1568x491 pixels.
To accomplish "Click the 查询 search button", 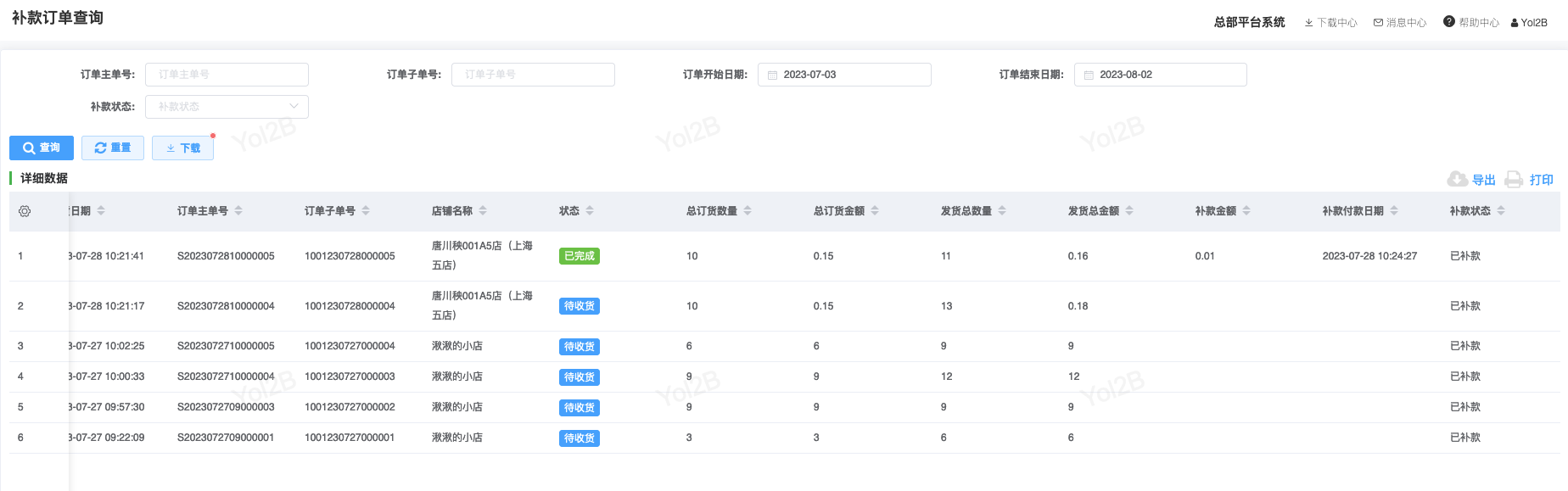I will tap(42, 148).
